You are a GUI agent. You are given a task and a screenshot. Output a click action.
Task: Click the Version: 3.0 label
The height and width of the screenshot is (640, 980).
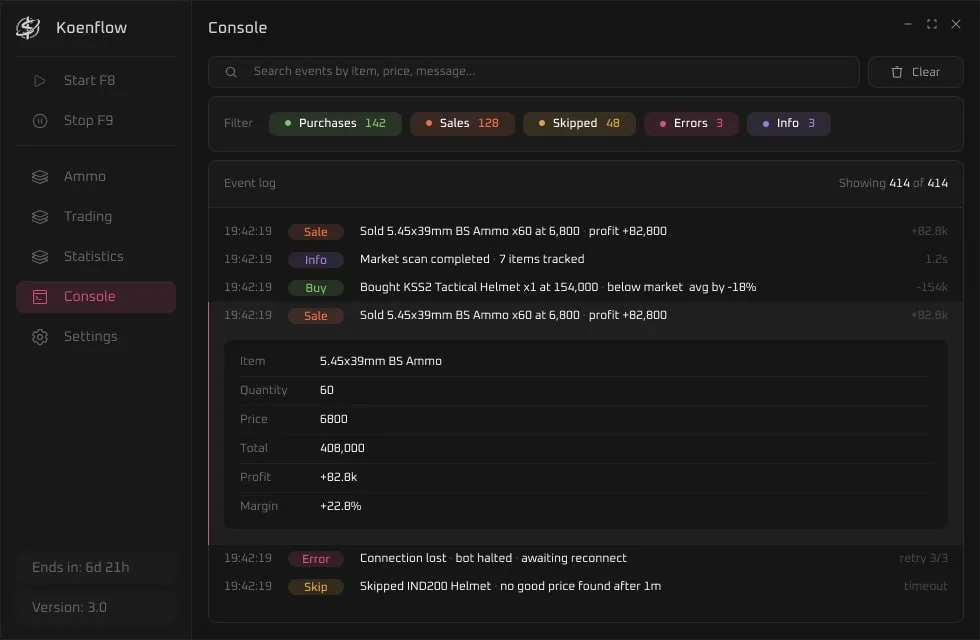pyautogui.click(x=69, y=608)
